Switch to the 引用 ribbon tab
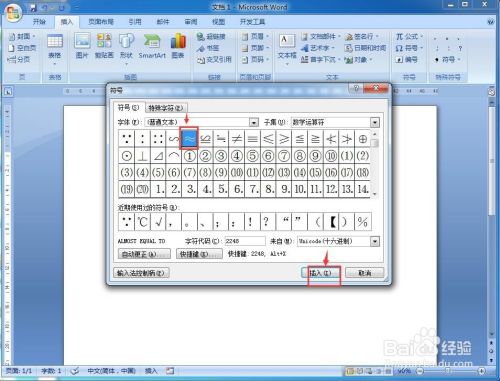Screen dimensions: 500x381 135,22
